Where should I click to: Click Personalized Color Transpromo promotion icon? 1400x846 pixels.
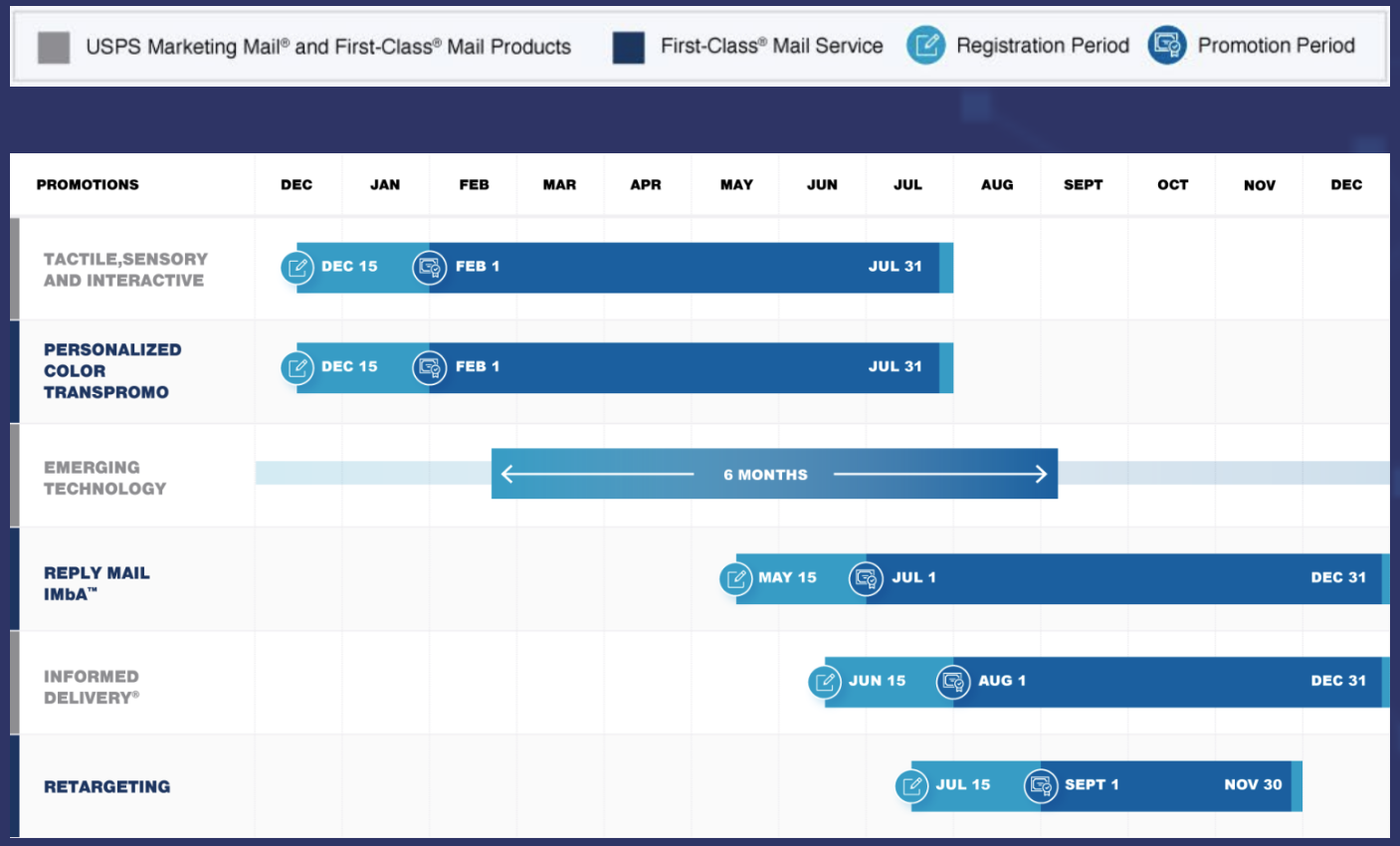[x=430, y=368]
